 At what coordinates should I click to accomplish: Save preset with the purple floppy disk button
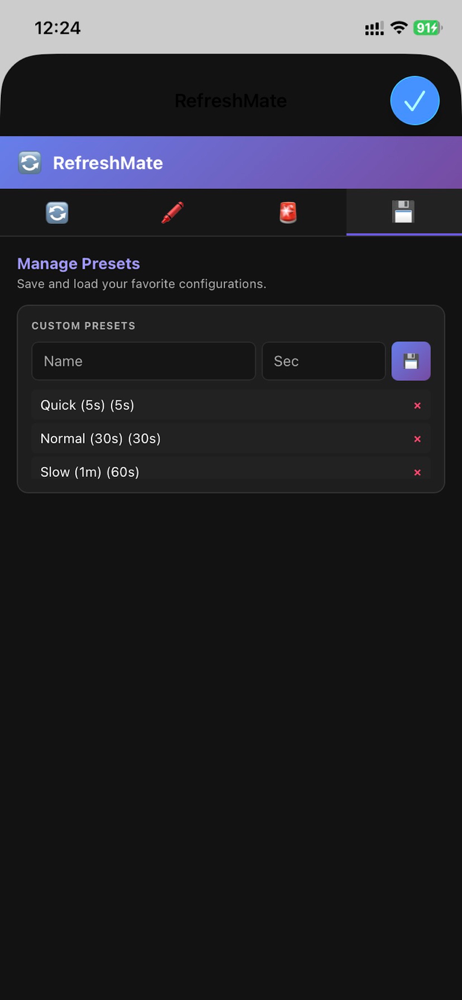point(411,361)
